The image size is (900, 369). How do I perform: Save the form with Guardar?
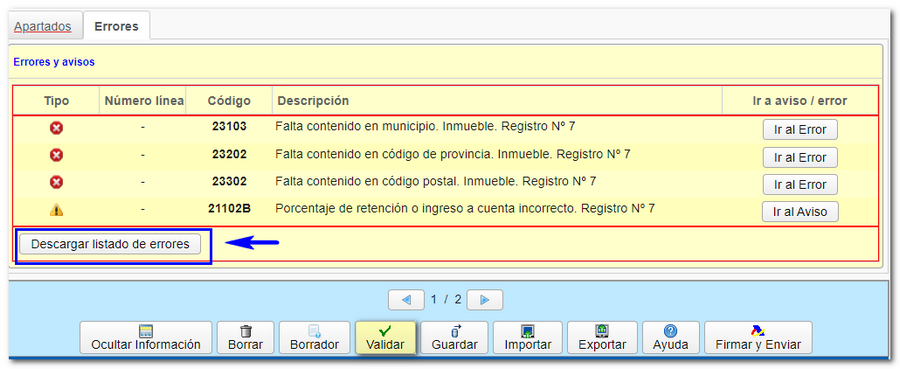point(455,337)
